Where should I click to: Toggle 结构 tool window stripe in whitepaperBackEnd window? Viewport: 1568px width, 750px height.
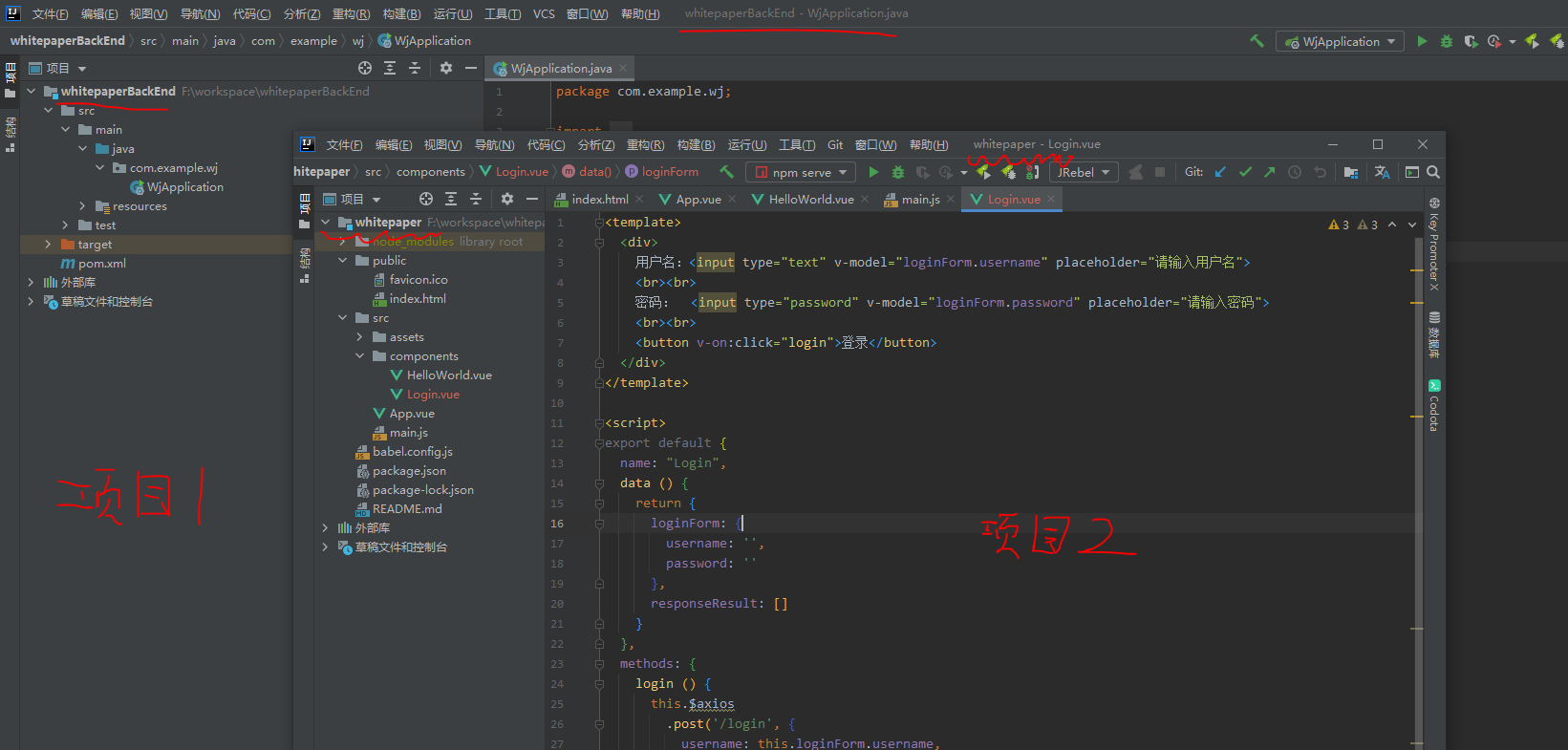[11, 135]
